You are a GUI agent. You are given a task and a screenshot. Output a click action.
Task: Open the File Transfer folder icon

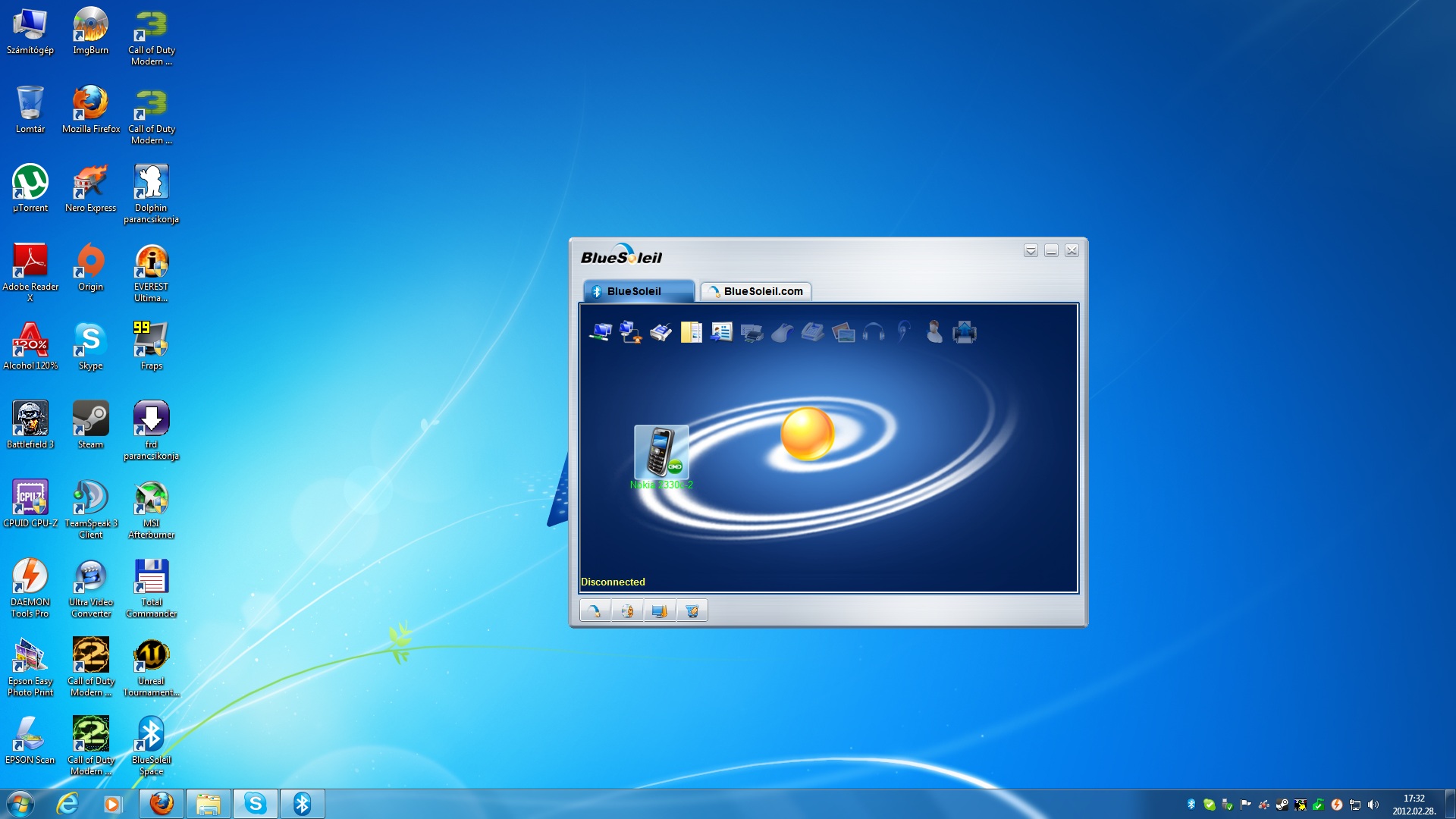pos(691,332)
